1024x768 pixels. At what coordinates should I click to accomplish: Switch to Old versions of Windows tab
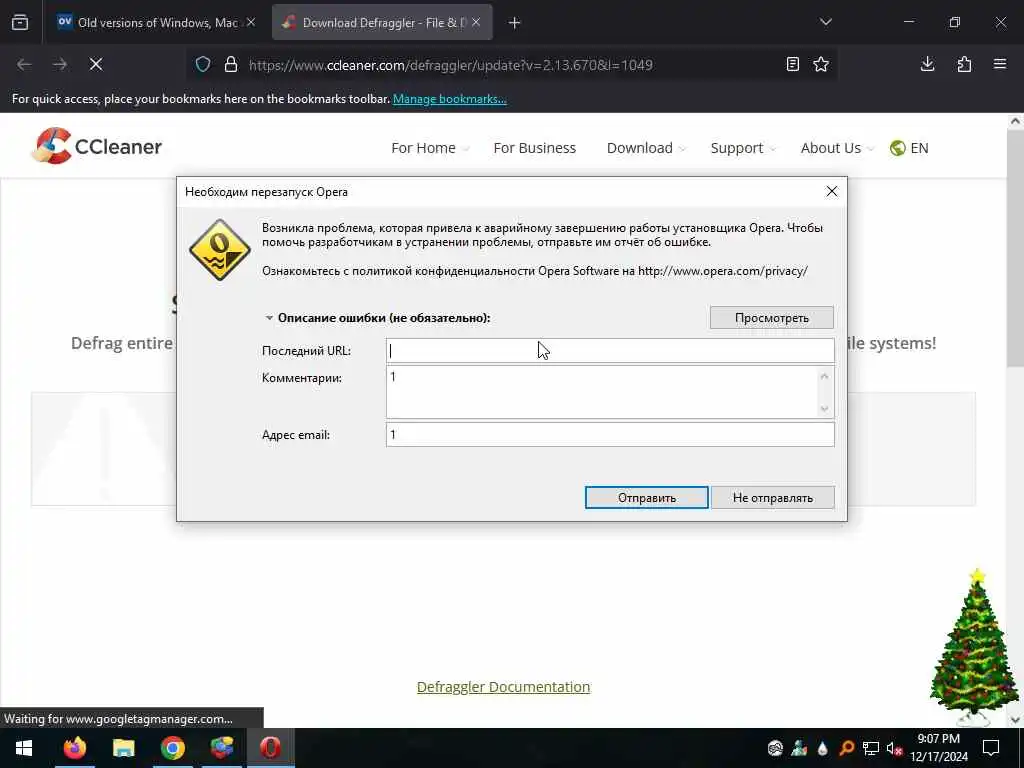[156, 22]
